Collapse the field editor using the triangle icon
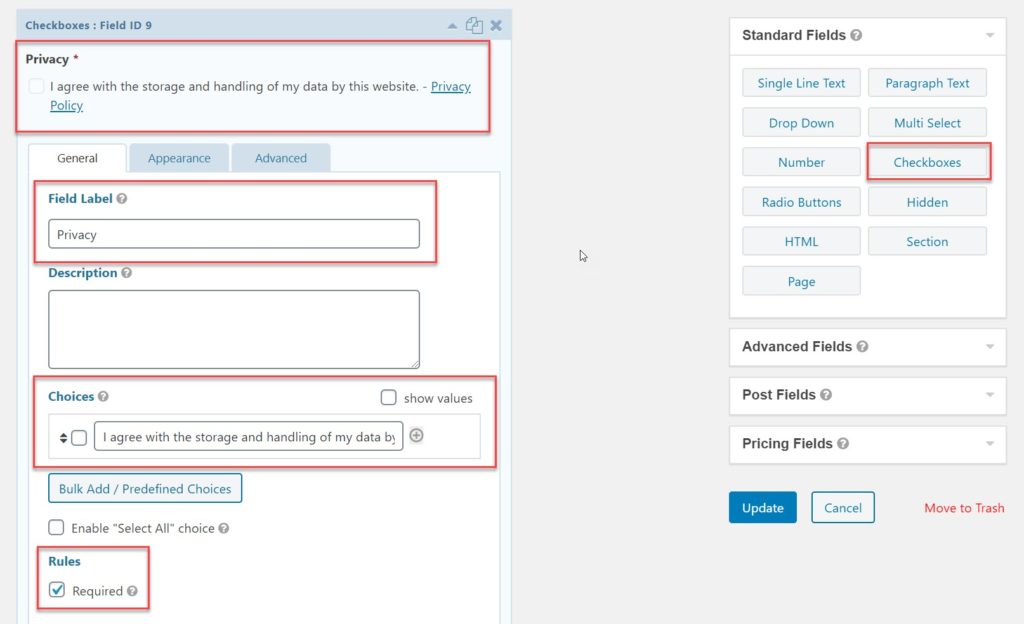Image resolution: width=1024 pixels, height=624 pixels. click(453, 25)
